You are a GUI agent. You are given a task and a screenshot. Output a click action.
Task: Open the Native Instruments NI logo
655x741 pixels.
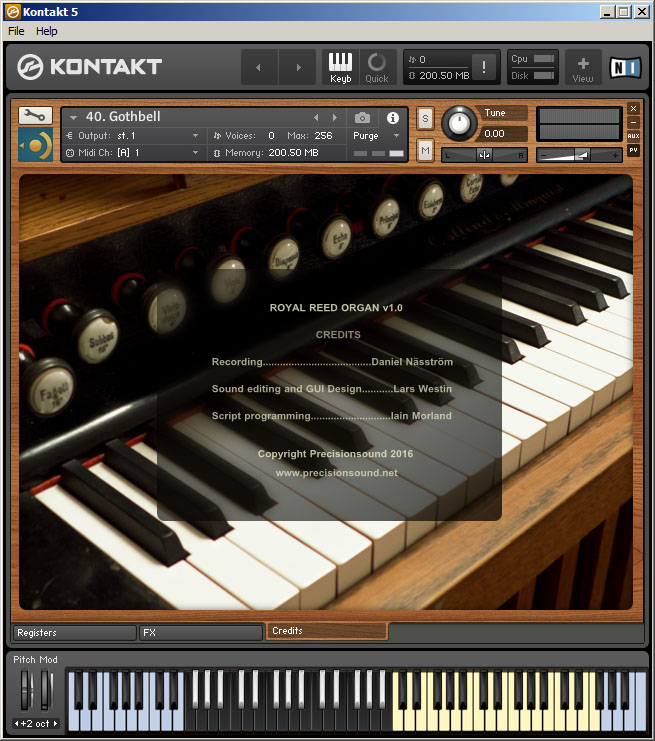click(625, 68)
